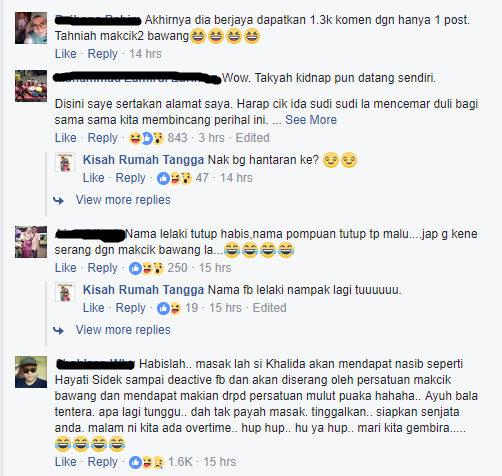Open top commenter's profile picture

tap(31, 28)
